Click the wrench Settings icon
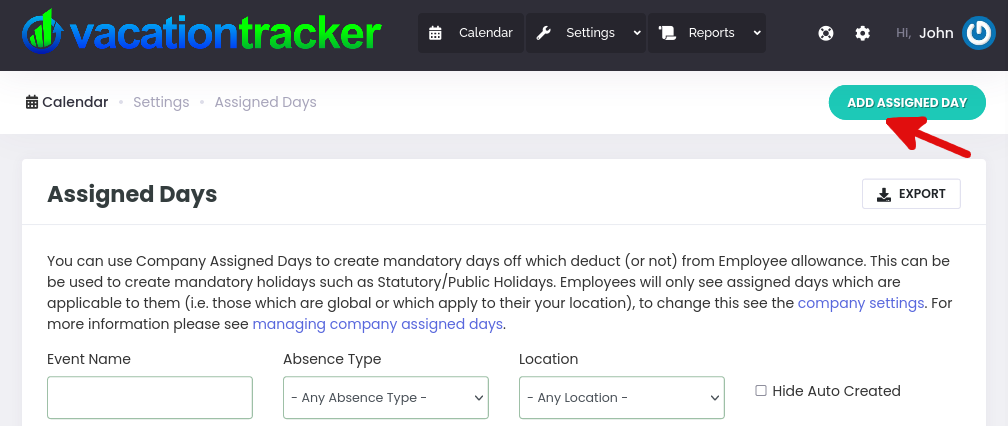The height and width of the screenshot is (426, 1008). (544, 33)
